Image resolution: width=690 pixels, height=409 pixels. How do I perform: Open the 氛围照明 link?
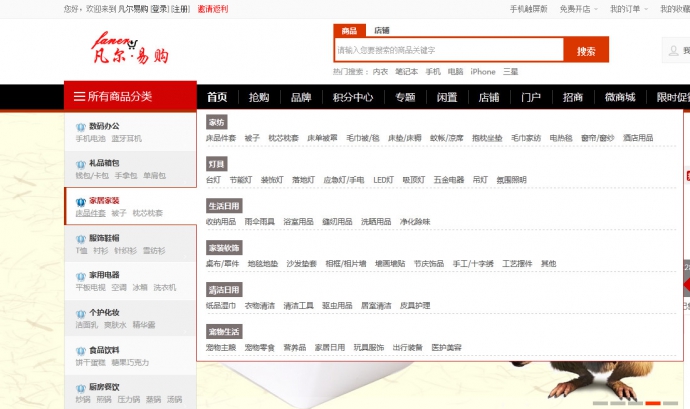point(511,180)
